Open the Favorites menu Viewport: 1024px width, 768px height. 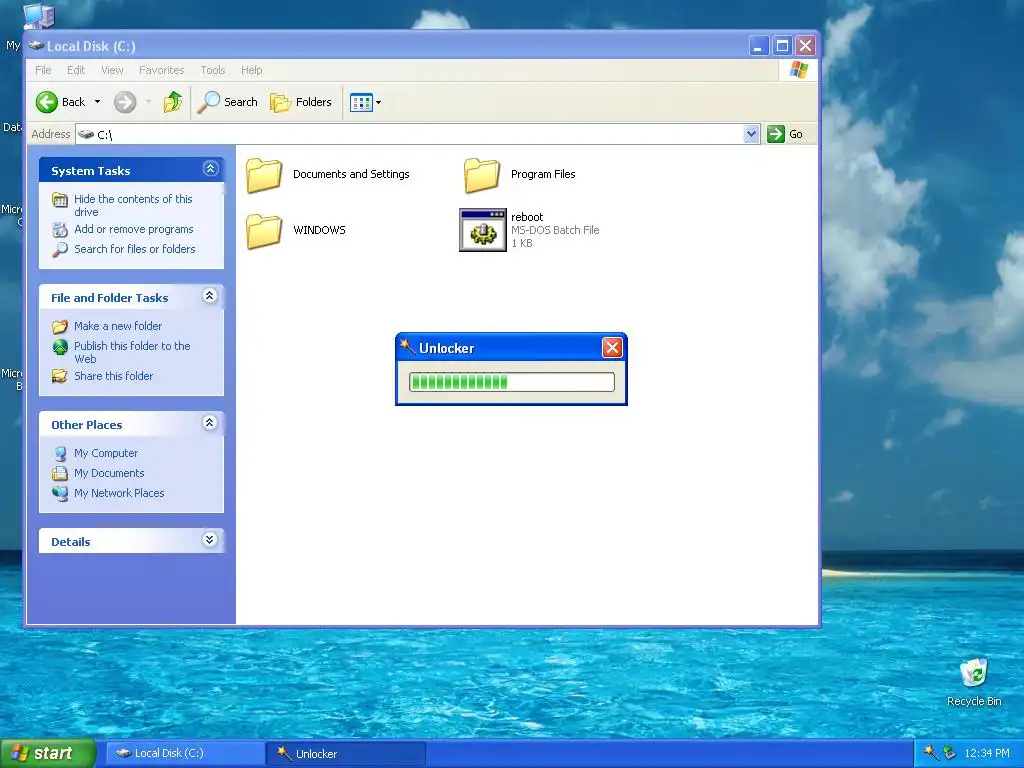(161, 70)
